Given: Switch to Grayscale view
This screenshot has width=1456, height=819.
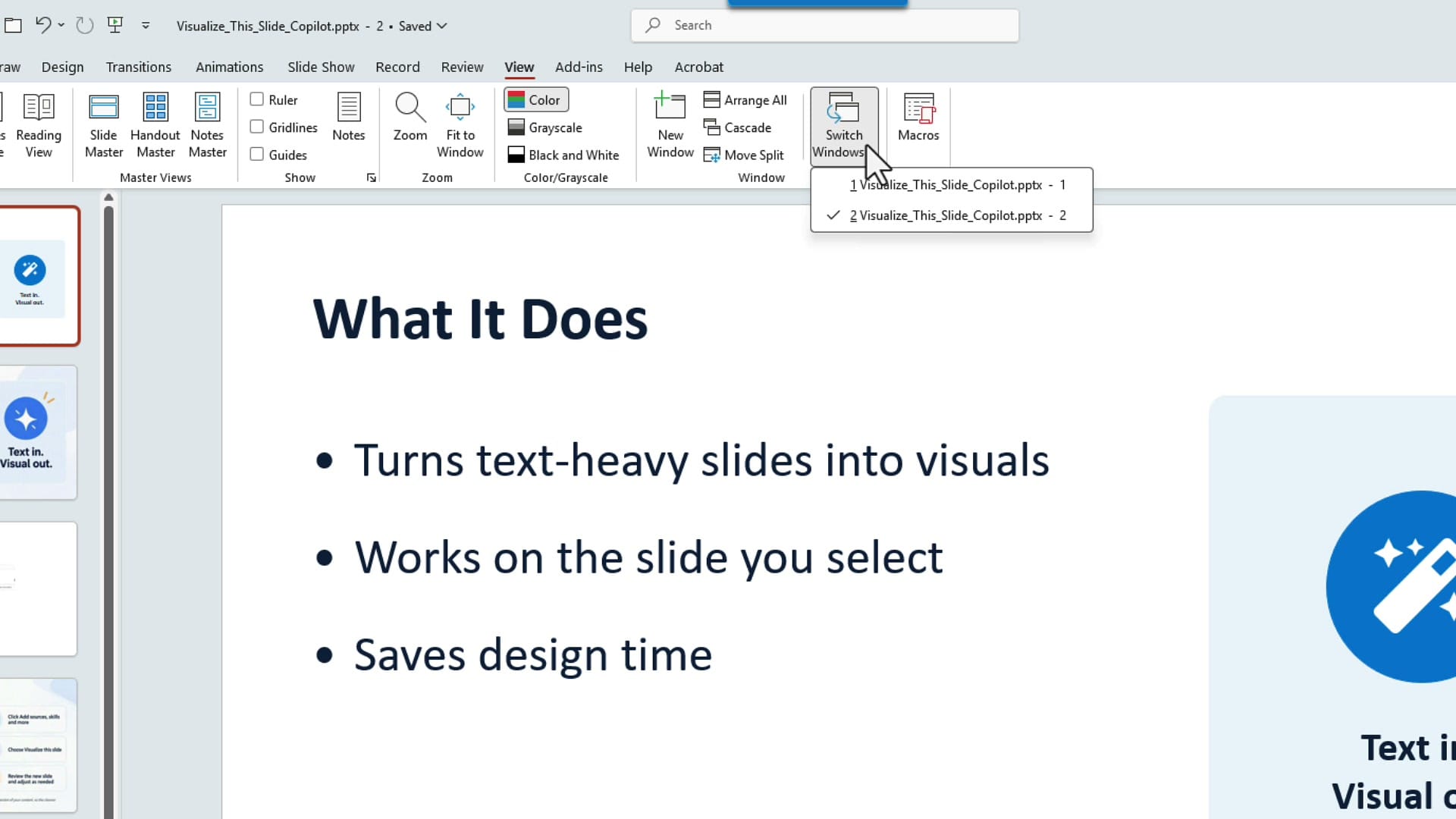Looking at the screenshot, I should [544, 127].
